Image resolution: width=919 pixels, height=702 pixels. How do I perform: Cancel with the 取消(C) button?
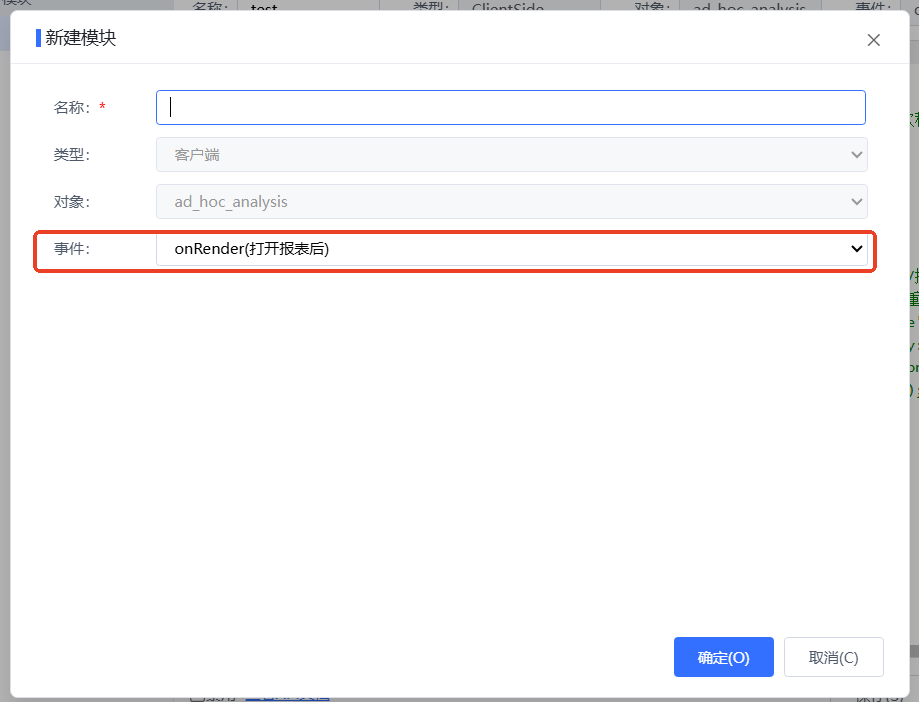[833, 657]
